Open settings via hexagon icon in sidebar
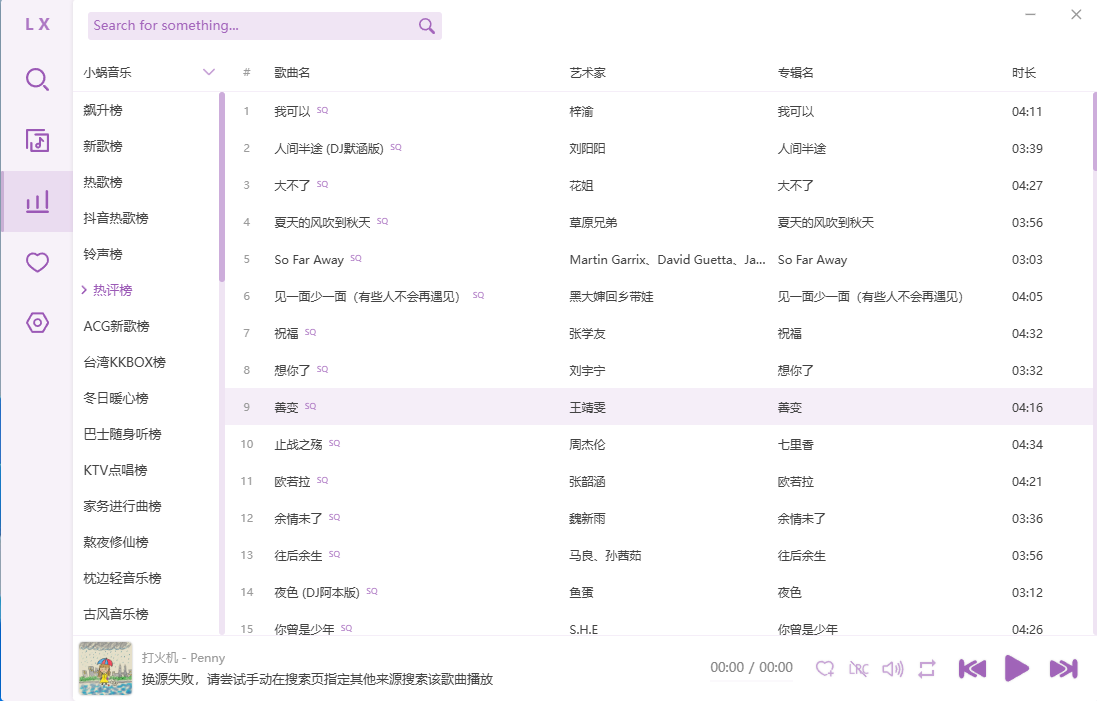Screen dimensions: 1097x701 tap(37, 323)
